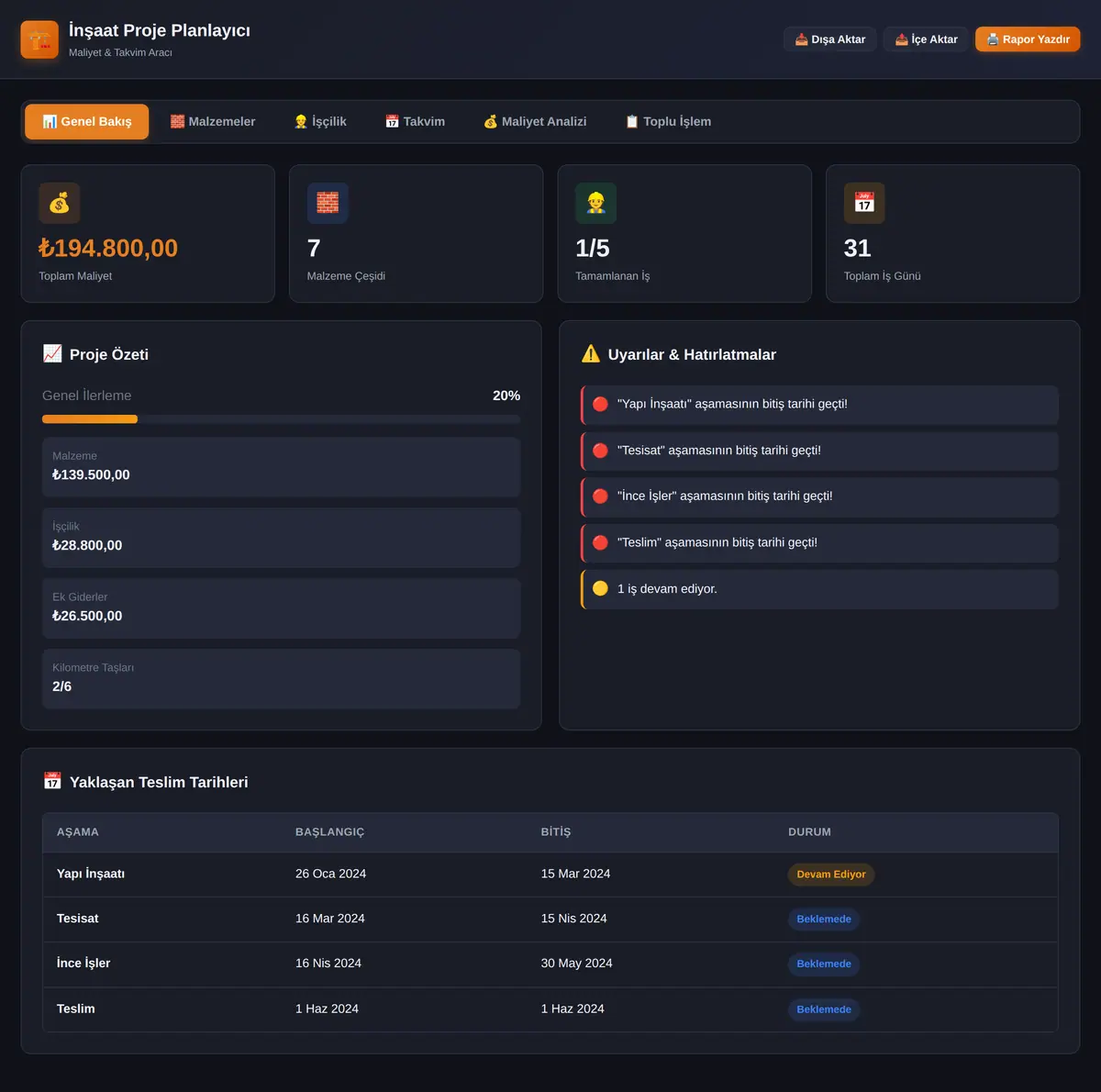Click the Devam Ediyor status badge
The height and width of the screenshot is (1092, 1101).
831,875
